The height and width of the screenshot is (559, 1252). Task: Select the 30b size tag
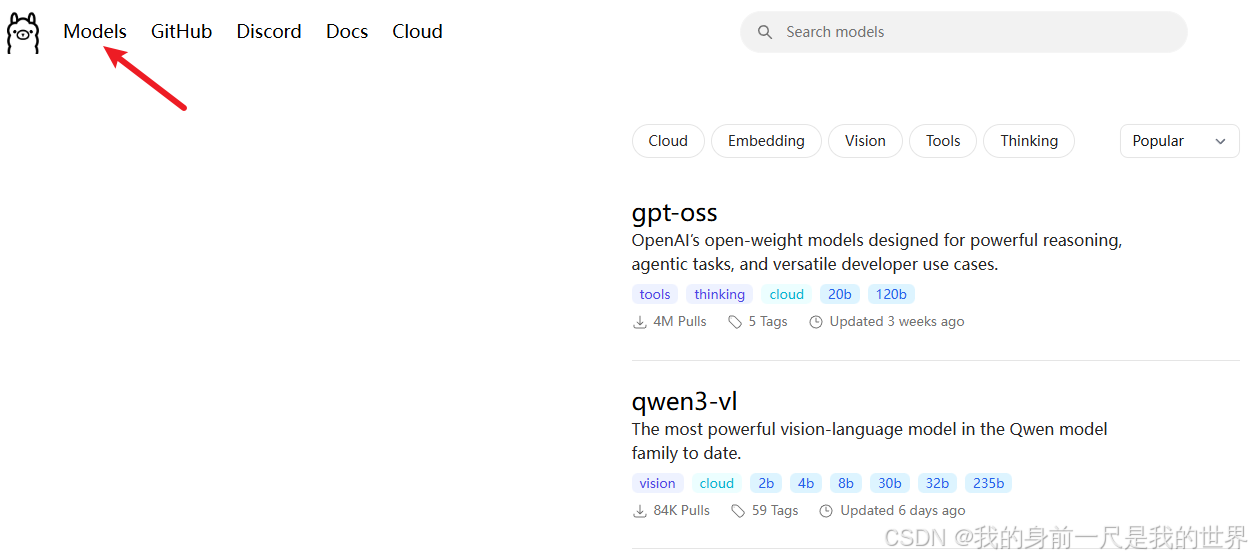tap(890, 483)
